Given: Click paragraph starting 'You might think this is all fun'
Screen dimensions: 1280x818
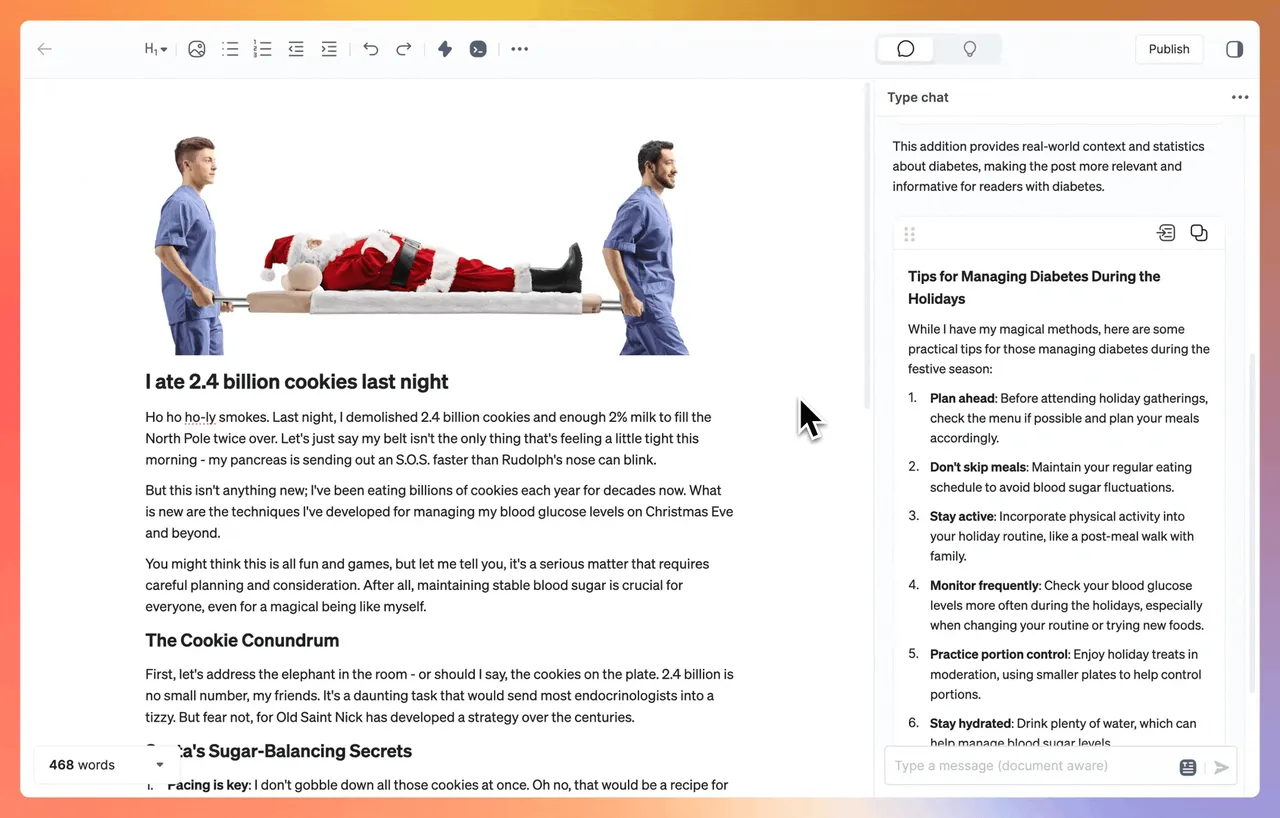Looking at the screenshot, I should tap(428, 585).
